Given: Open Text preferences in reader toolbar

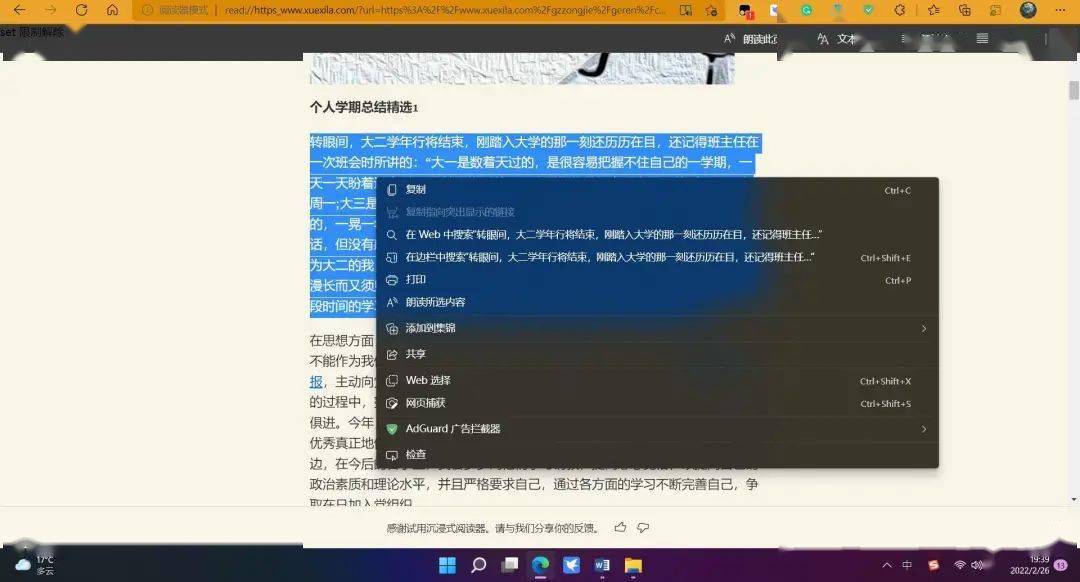Looking at the screenshot, I should (x=835, y=39).
